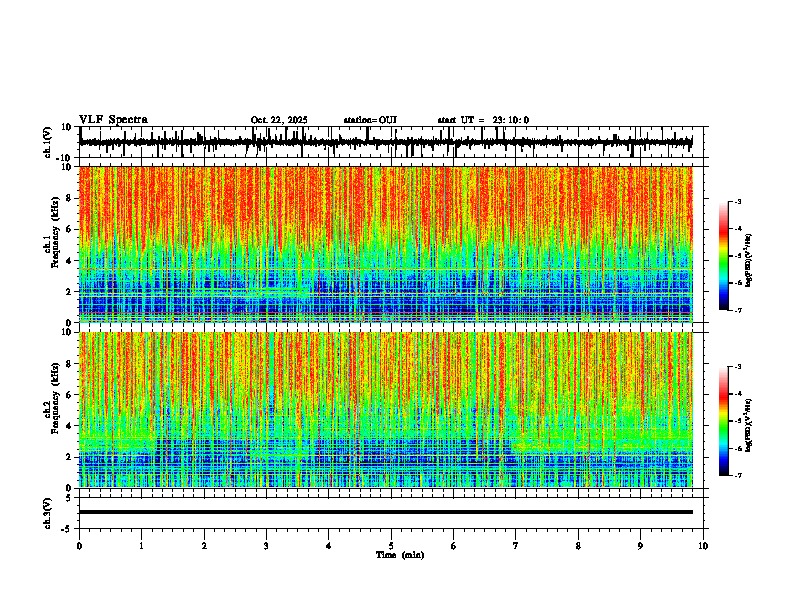This screenshot has height=612, width=792.
Task: Click the "4" kHz tick on ch.2 spectrogram
Action: (69, 426)
